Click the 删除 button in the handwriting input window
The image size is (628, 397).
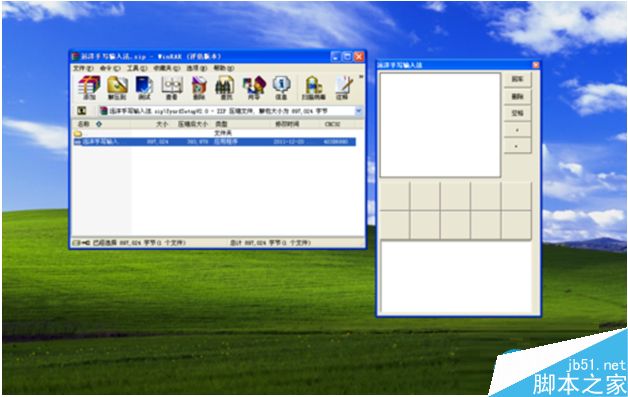pyautogui.click(x=517, y=97)
